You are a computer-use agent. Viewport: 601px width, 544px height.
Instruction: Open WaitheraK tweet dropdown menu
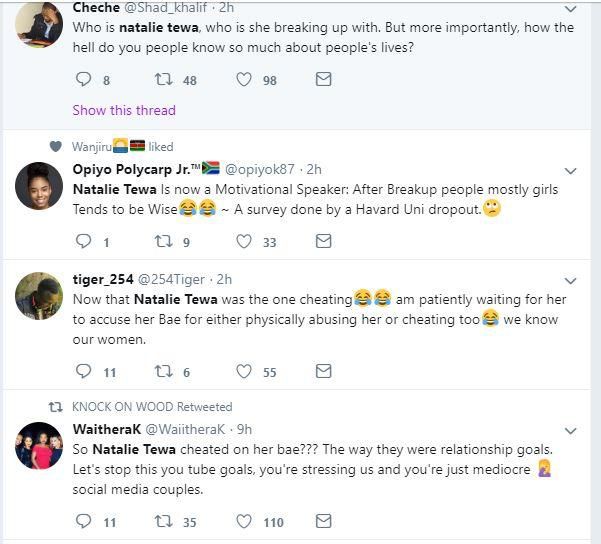point(571,431)
